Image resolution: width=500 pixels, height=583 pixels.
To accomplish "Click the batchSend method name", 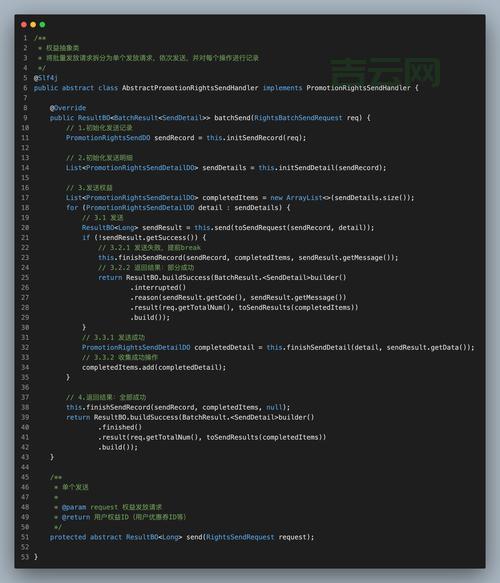I will click(232, 118).
